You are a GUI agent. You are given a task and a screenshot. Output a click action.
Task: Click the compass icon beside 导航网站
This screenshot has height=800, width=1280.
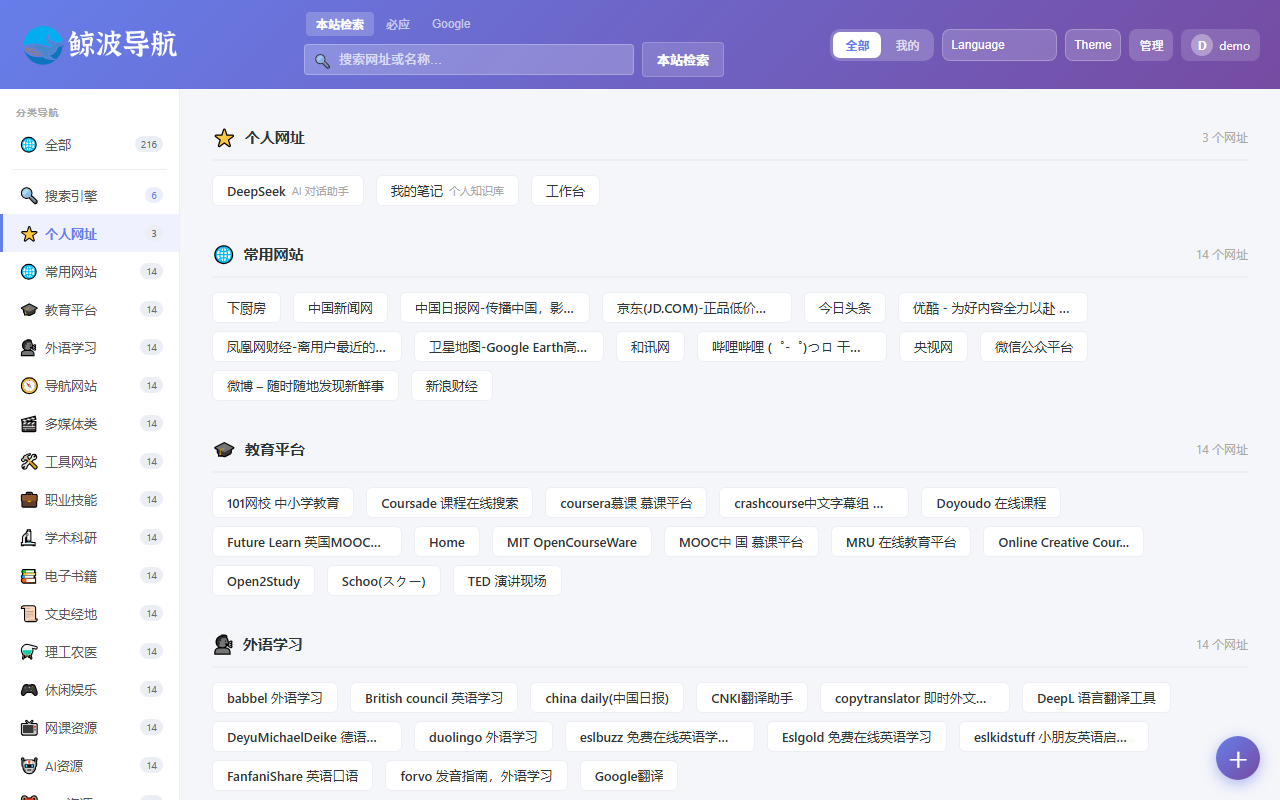click(x=29, y=386)
